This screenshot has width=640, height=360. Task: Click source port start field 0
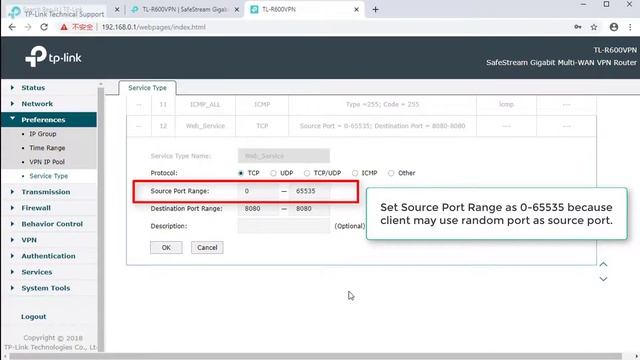pyautogui.click(x=258, y=191)
